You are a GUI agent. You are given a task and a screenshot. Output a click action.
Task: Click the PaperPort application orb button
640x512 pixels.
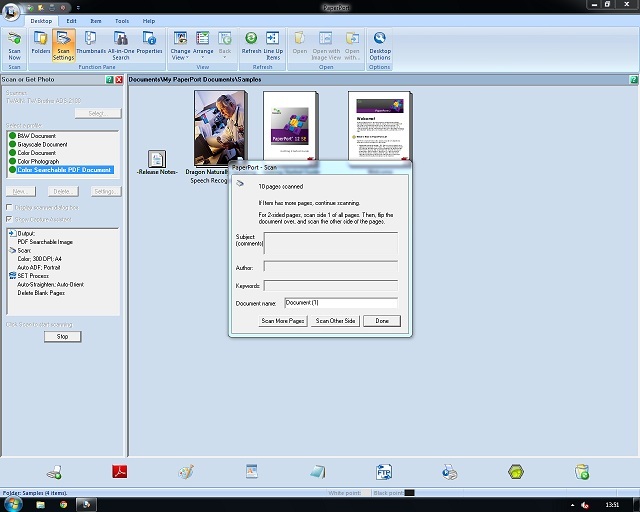[x=10, y=11]
